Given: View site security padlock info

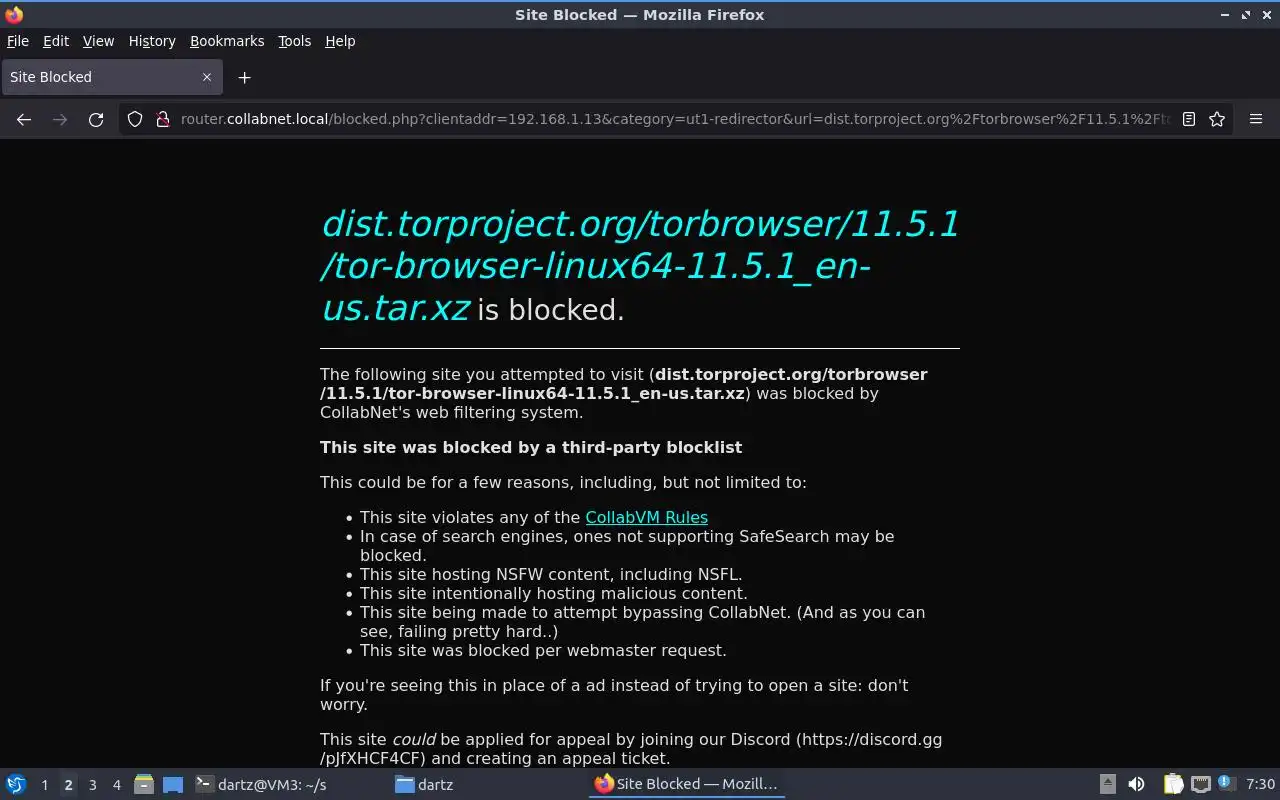Looking at the screenshot, I should click(162, 119).
